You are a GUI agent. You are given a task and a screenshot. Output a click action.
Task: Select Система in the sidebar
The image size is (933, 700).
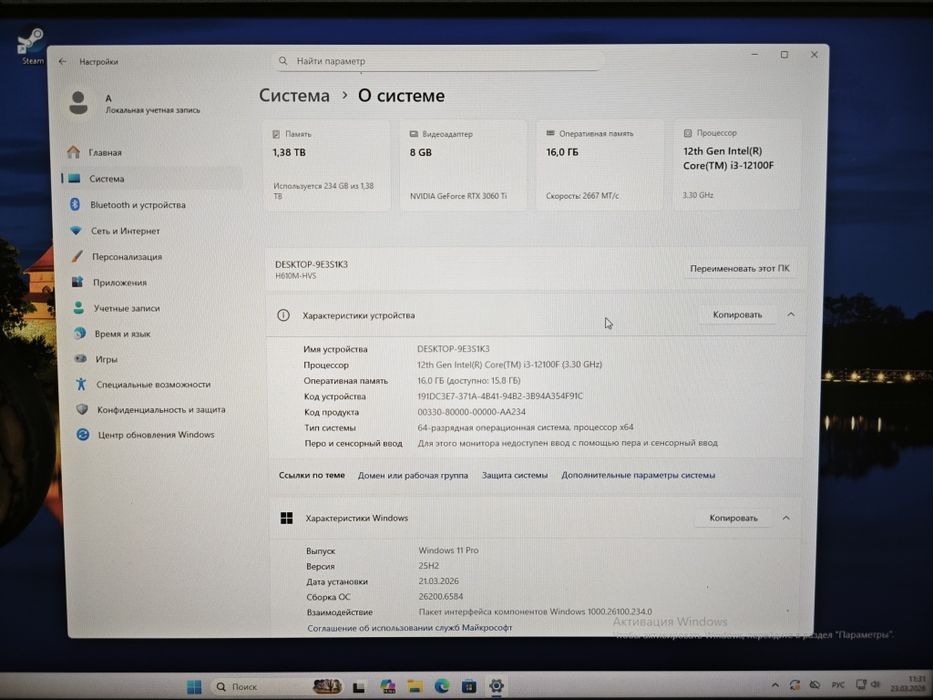click(152, 178)
